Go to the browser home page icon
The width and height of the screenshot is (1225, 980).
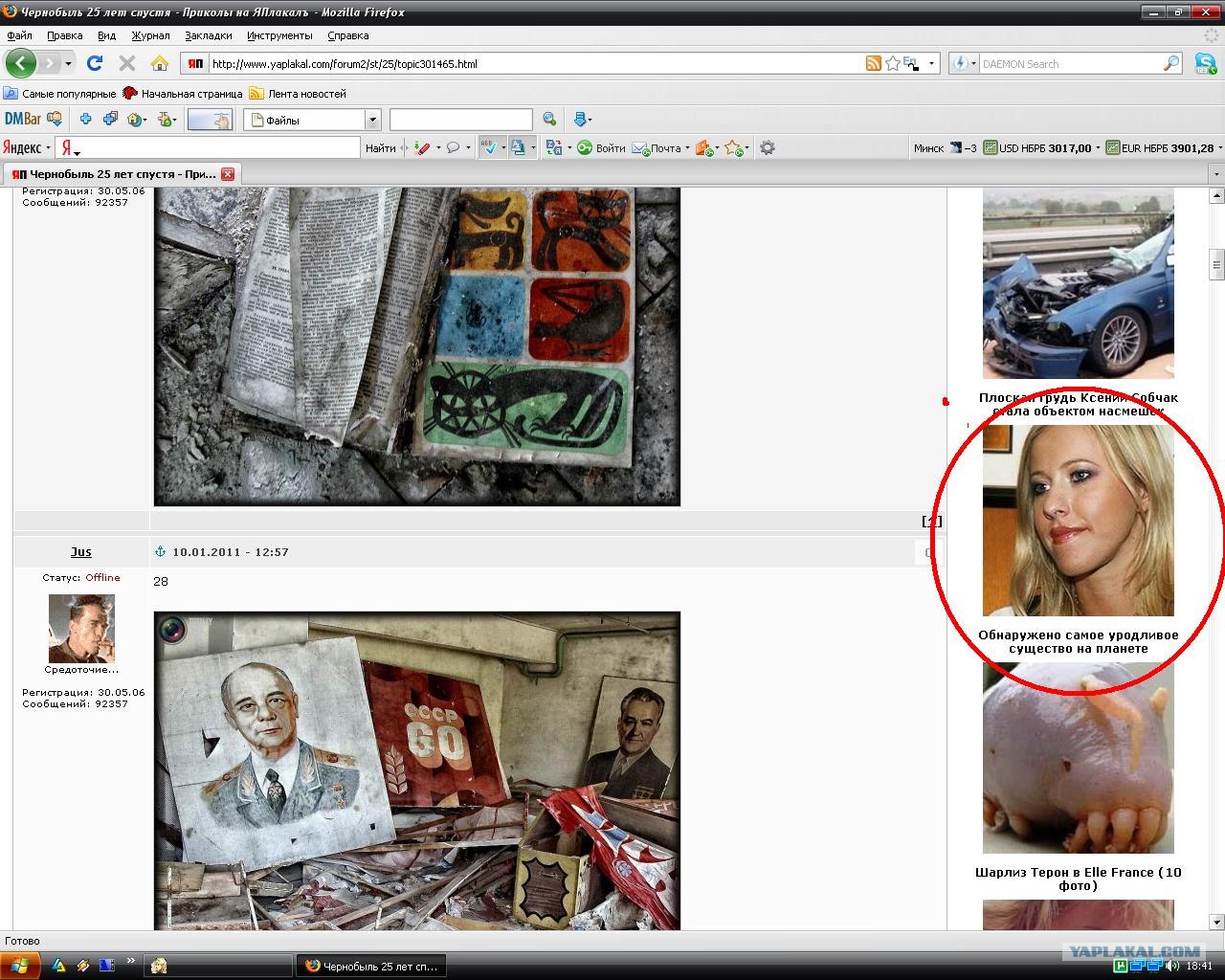pyautogui.click(x=160, y=63)
